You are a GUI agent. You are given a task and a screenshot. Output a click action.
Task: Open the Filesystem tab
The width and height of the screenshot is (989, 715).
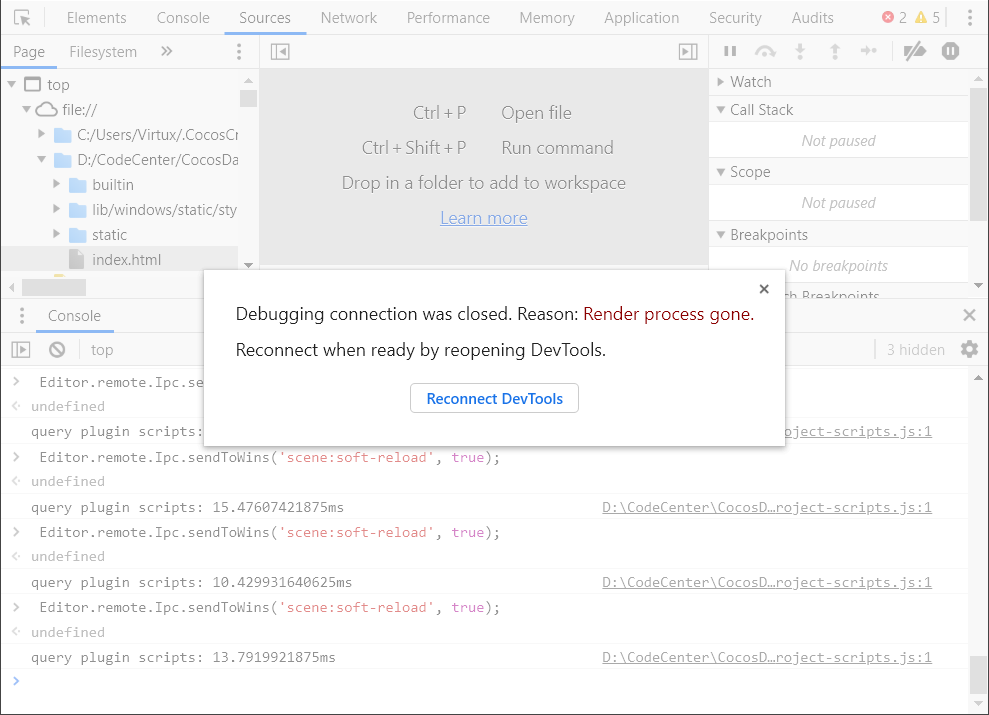point(103,52)
